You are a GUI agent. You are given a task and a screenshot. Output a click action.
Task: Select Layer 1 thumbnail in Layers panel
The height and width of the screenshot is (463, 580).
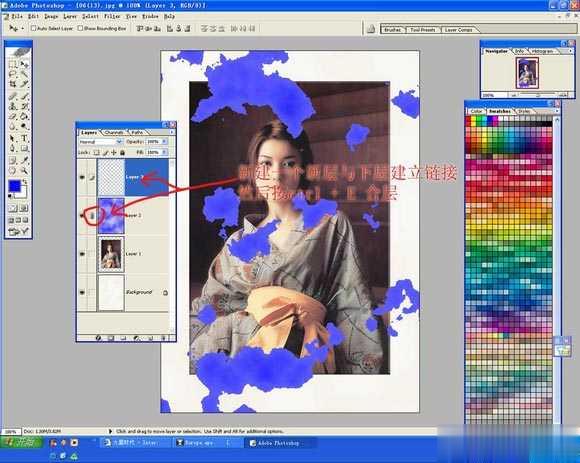click(111, 254)
